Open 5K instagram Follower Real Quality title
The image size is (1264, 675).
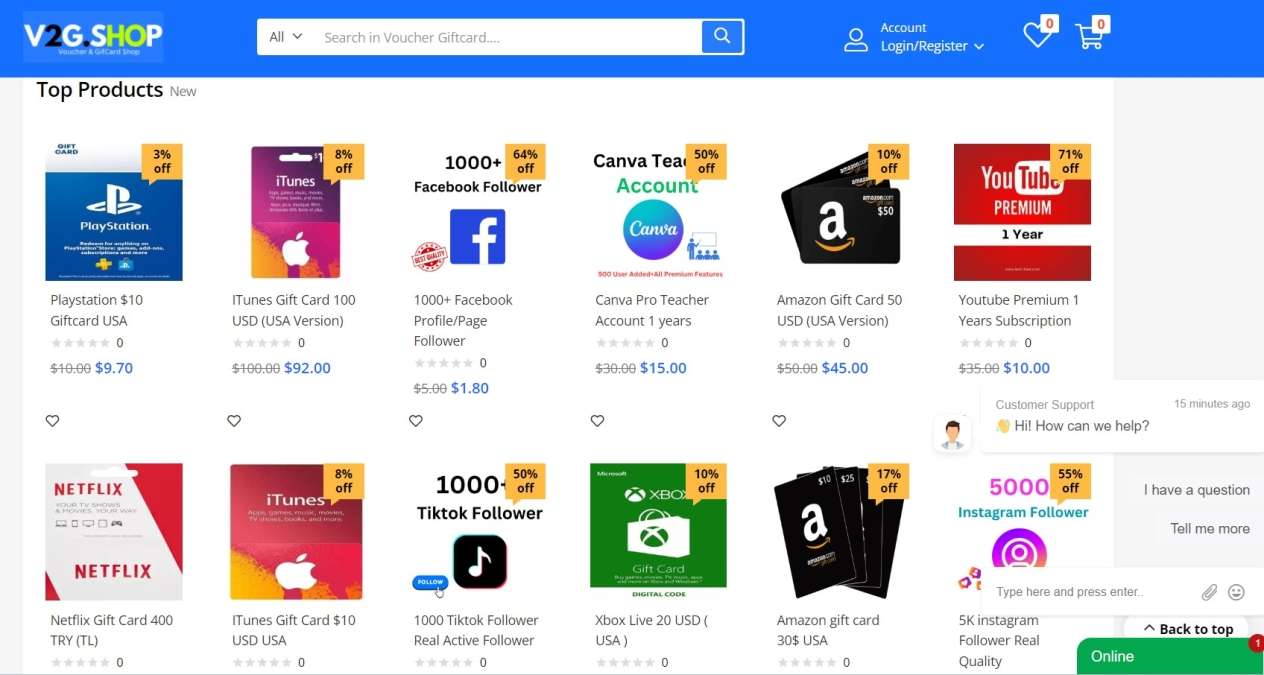pos(999,640)
